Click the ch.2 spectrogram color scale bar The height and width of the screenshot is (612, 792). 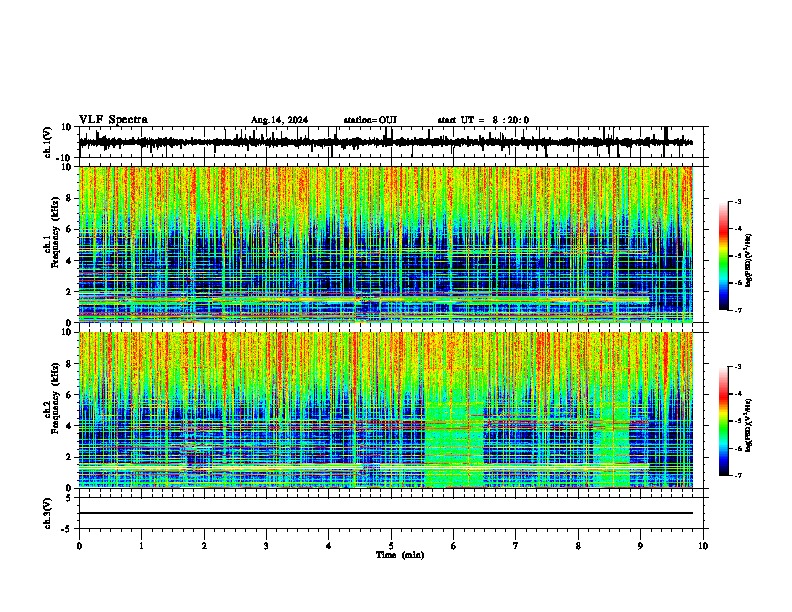click(x=723, y=421)
